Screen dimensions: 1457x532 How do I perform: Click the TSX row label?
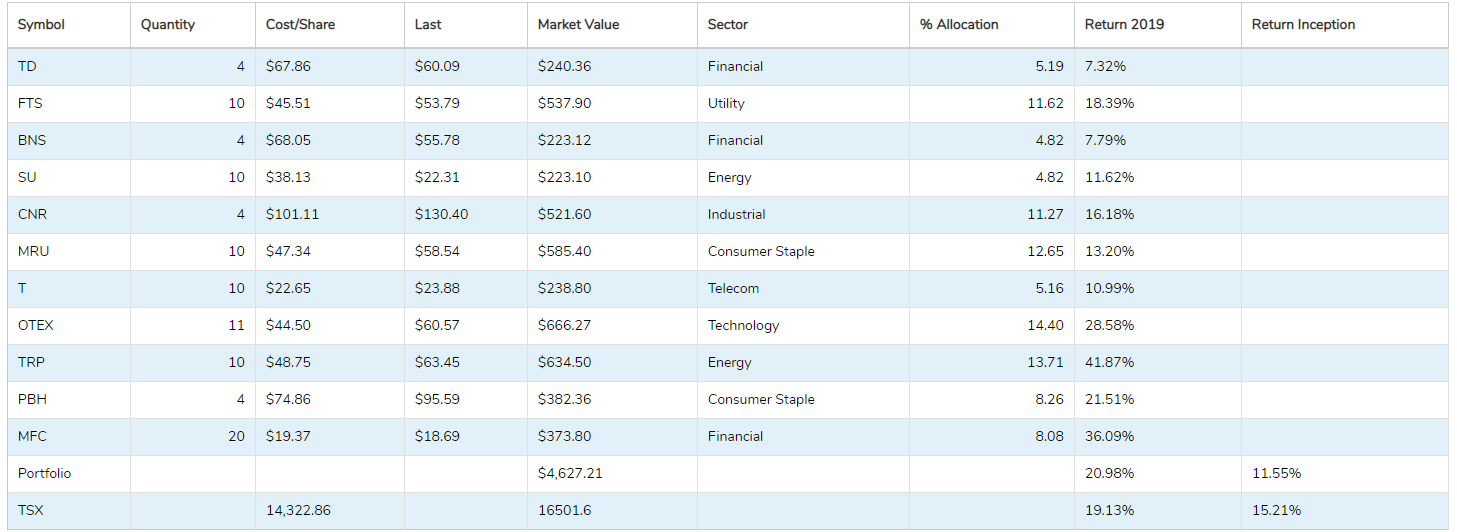pyautogui.click(x=31, y=511)
